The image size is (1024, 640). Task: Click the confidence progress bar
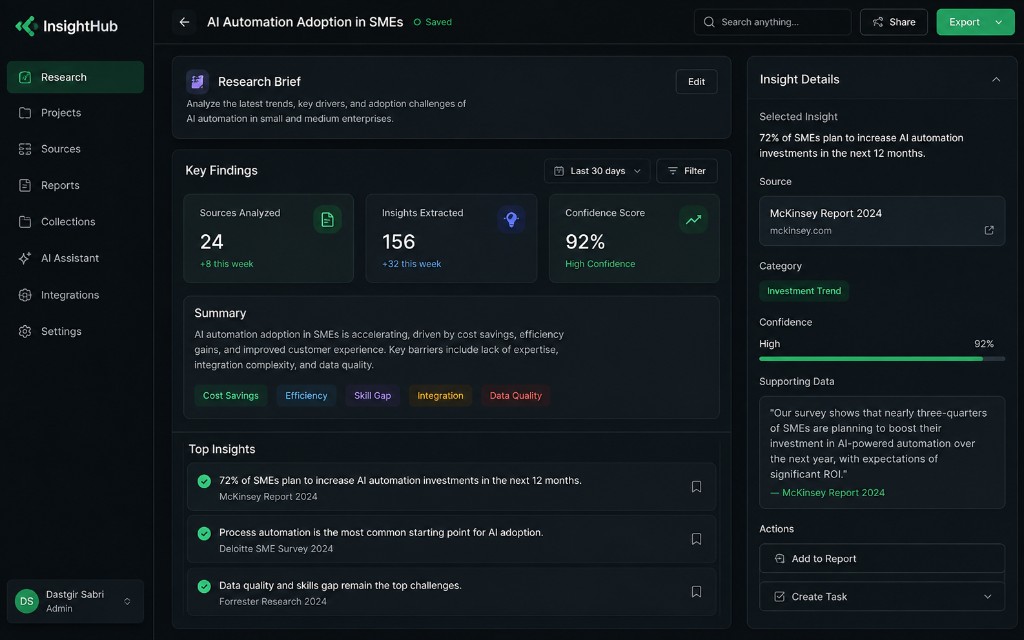coord(882,359)
